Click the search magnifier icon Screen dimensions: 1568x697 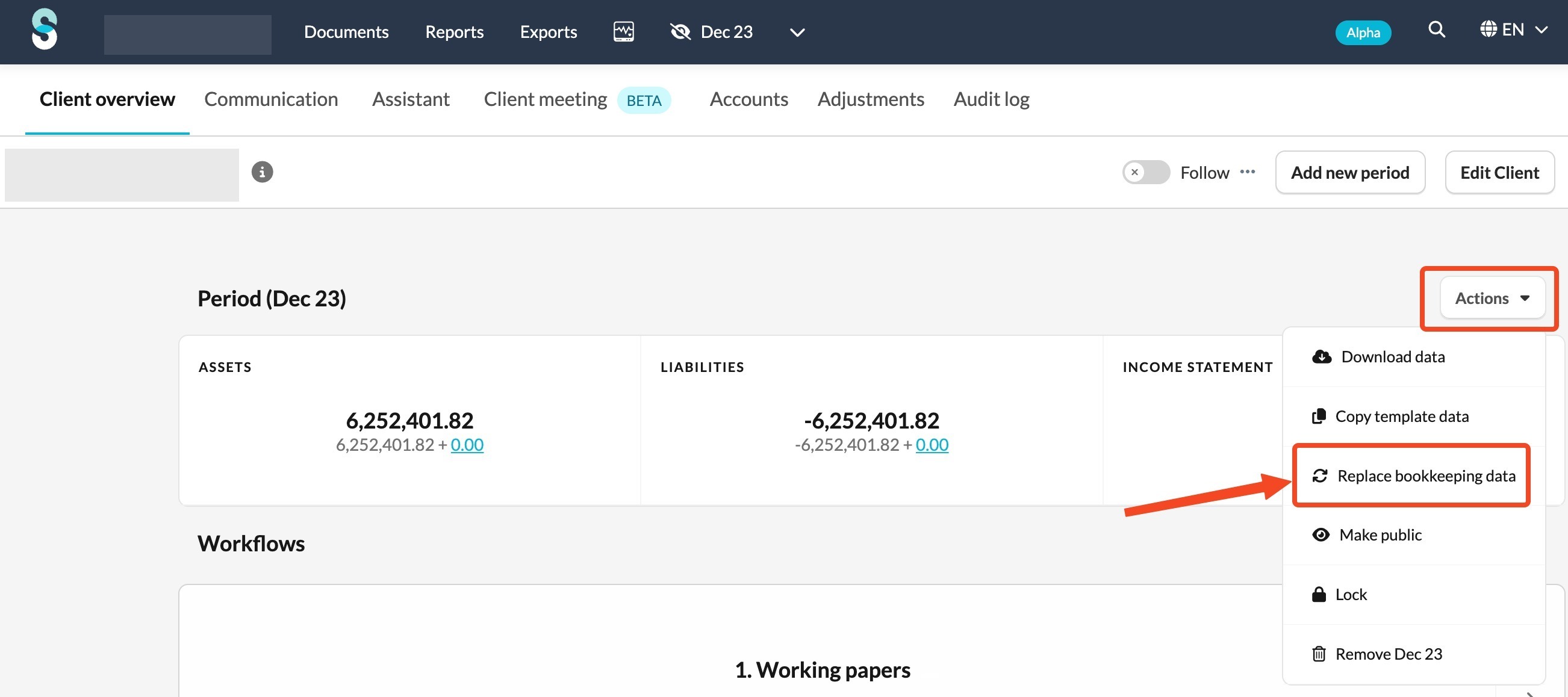click(x=1437, y=29)
